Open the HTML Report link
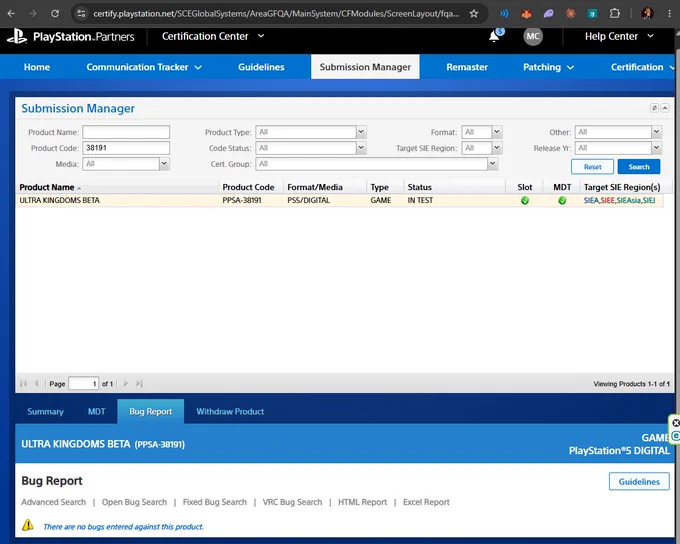Screen dimensions: 680x544 coord(363,502)
